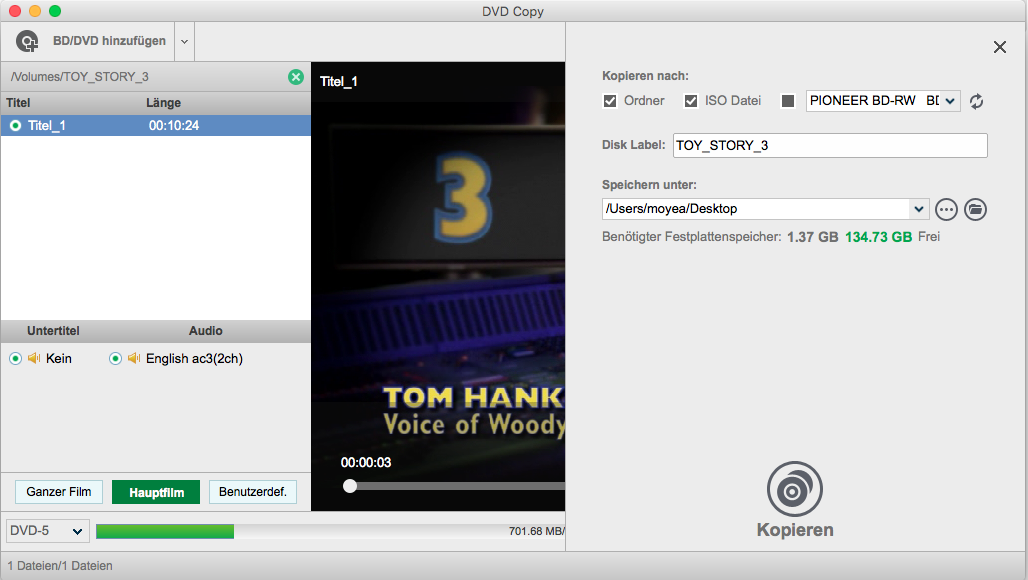The height and width of the screenshot is (580, 1028).
Task: Select the Benutzerdef. copy mode
Action: click(x=252, y=492)
